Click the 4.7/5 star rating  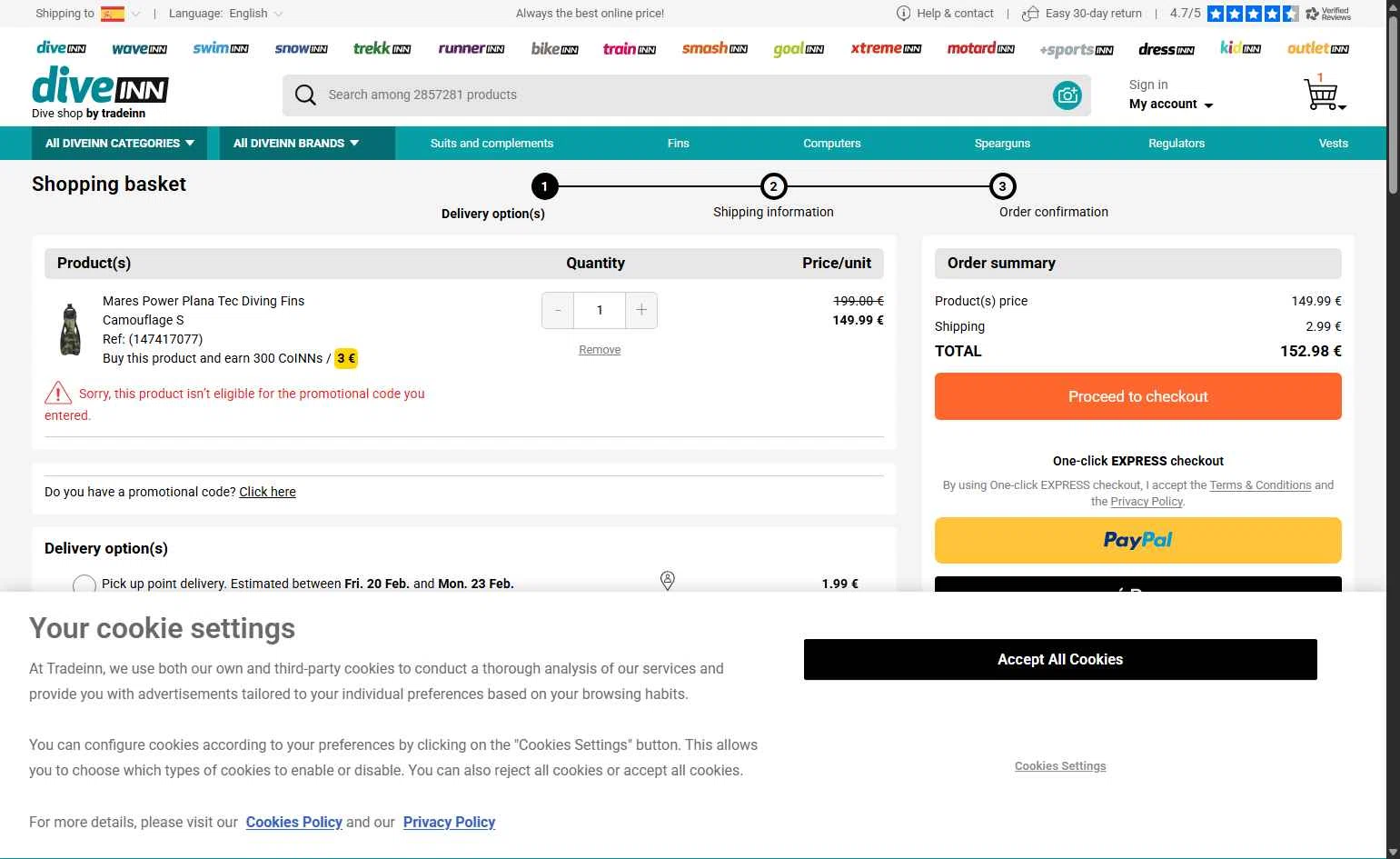(1234, 14)
